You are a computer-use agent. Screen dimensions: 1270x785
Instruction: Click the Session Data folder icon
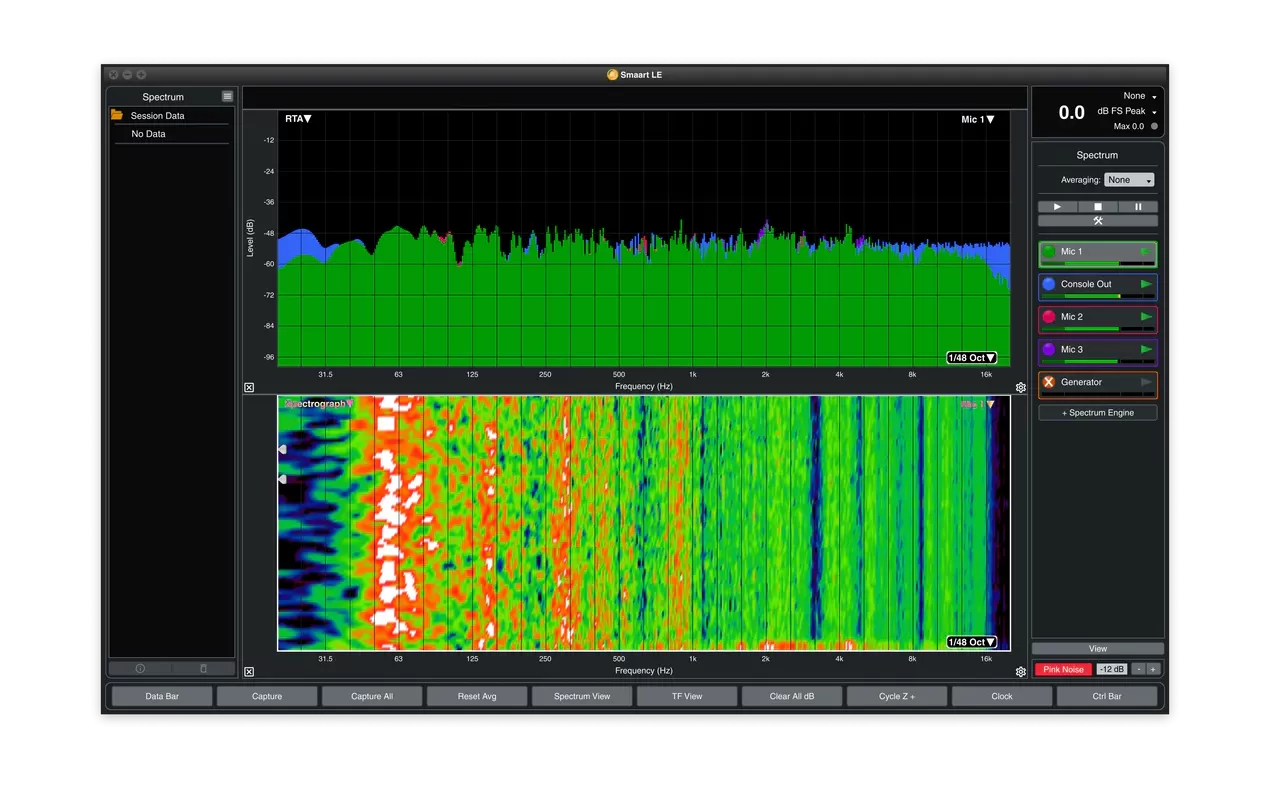point(117,115)
